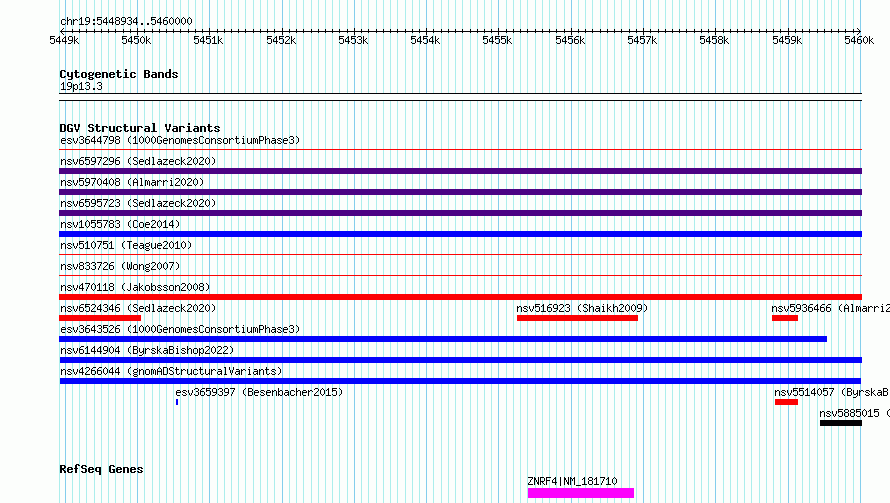This screenshot has width=890, height=503.
Task: Click the red nsv516923 Shaikh2009 bar
Action: click(577, 318)
